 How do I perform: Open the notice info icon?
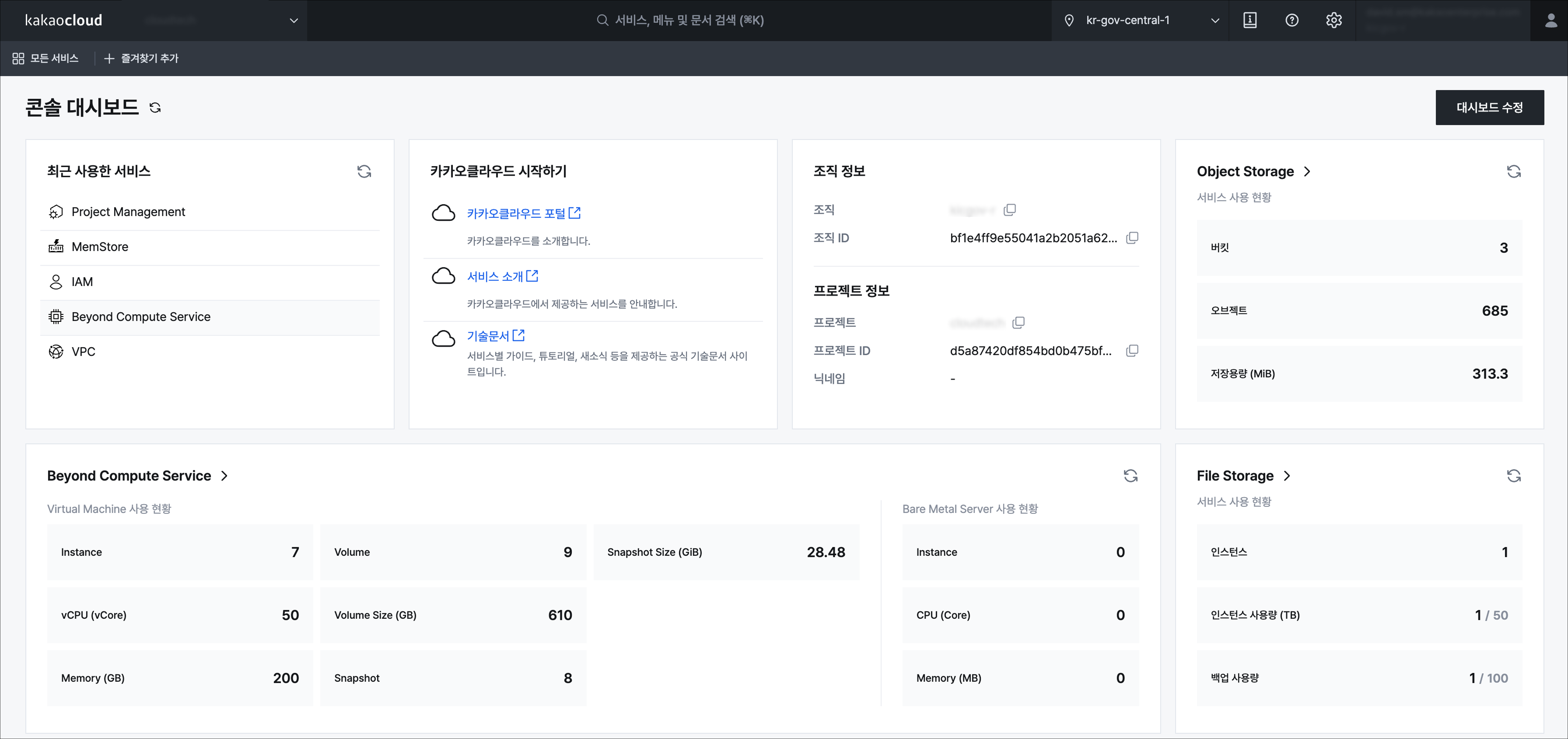[1249, 20]
